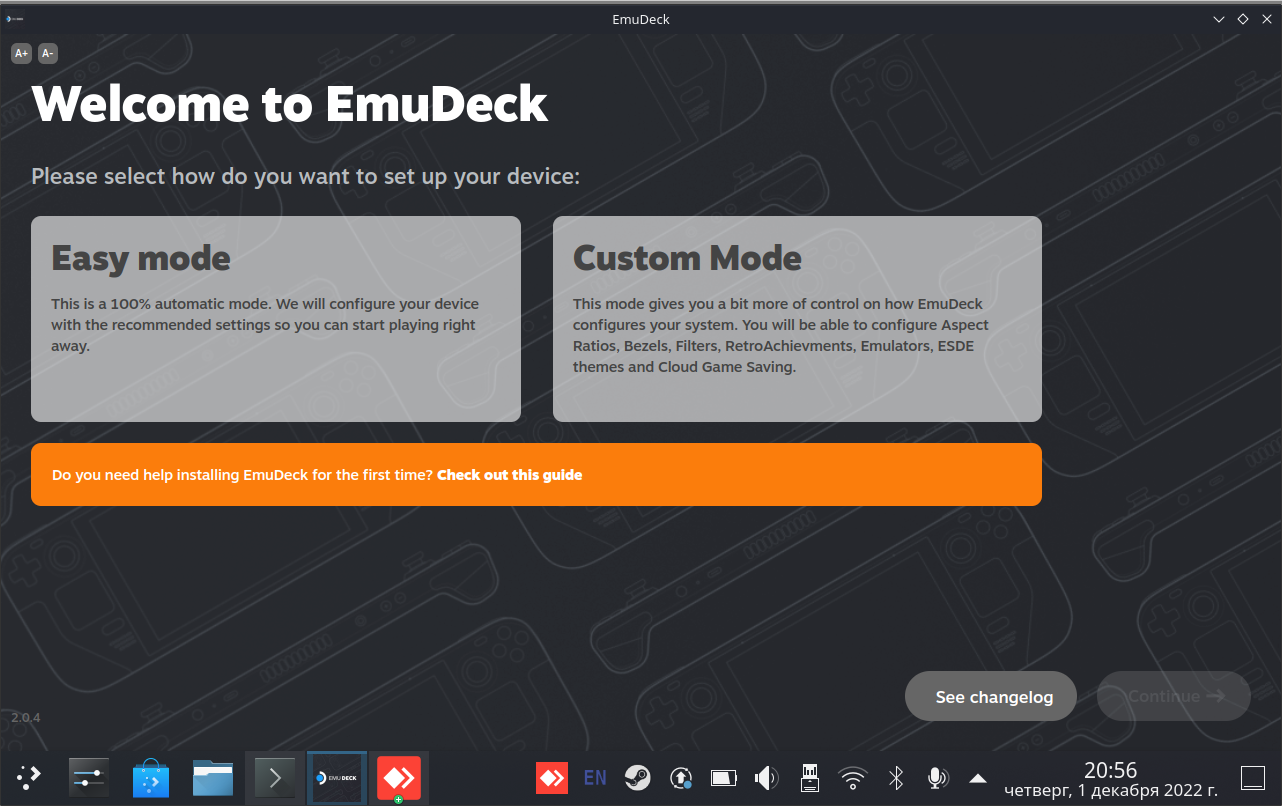The height and width of the screenshot is (806, 1282).
Task: Open the volume control in the tray
Action: click(x=767, y=777)
